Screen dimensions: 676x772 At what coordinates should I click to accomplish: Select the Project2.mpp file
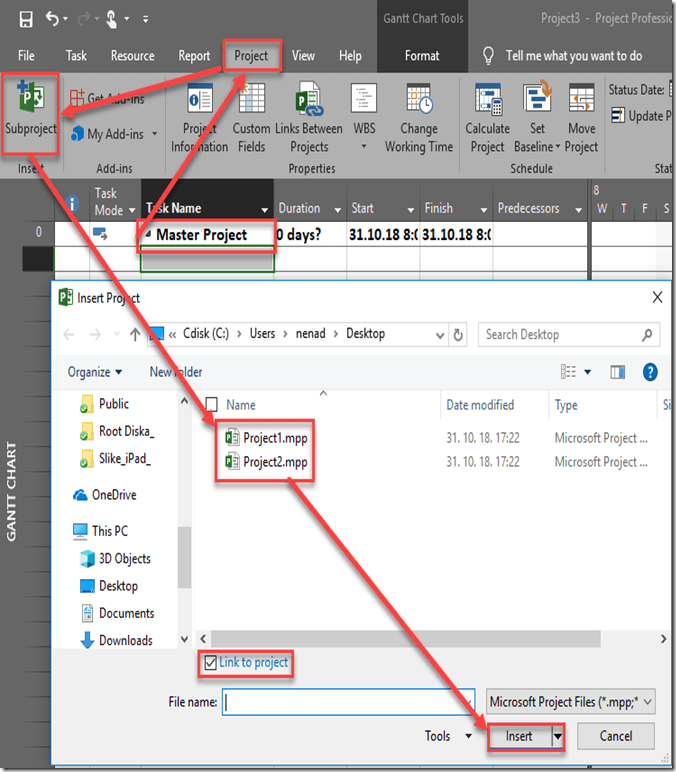coord(275,462)
